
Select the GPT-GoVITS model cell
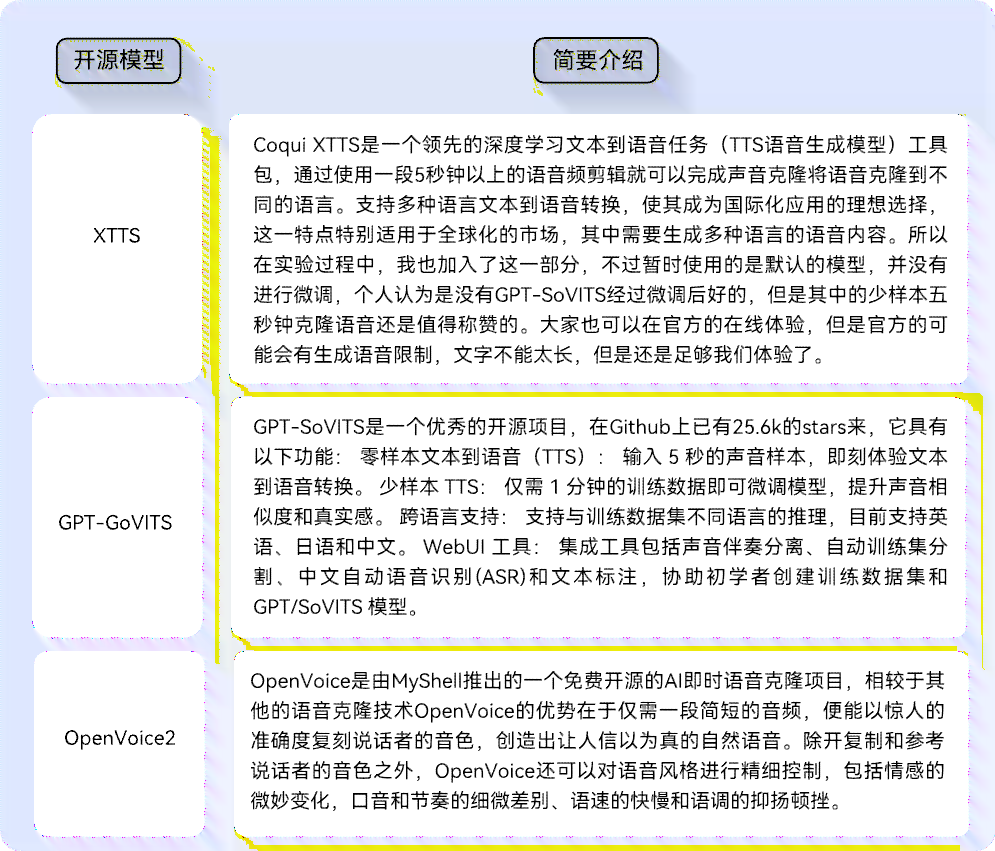click(x=117, y=517)
